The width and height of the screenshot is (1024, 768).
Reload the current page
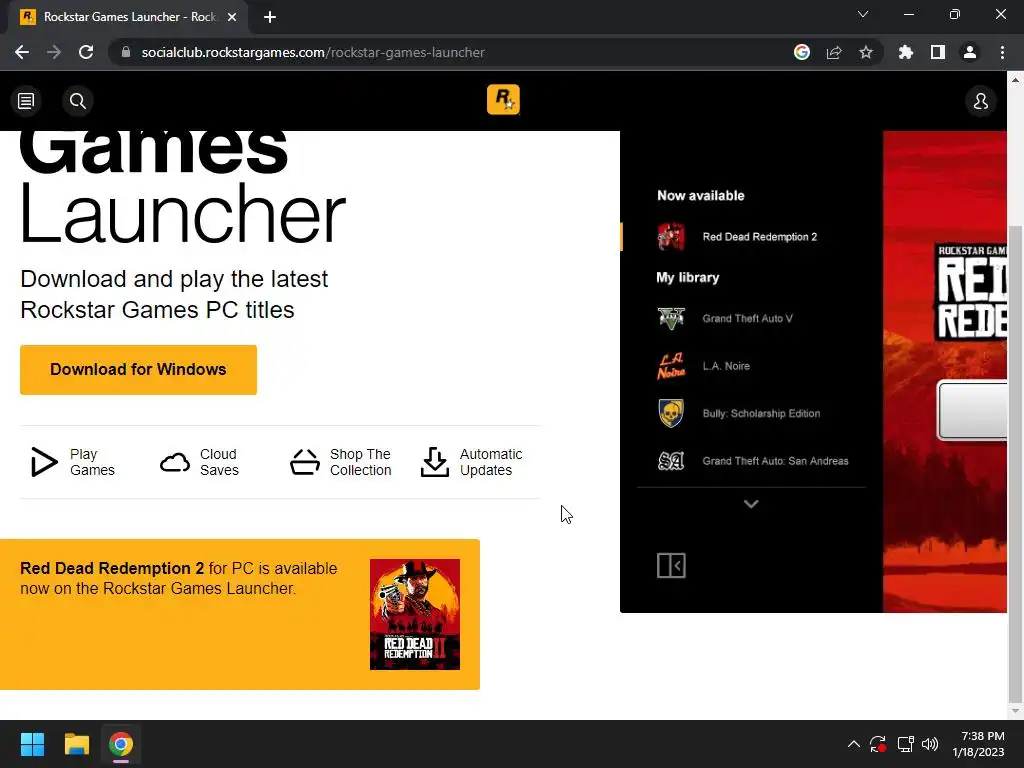click(x=86, y=52)
